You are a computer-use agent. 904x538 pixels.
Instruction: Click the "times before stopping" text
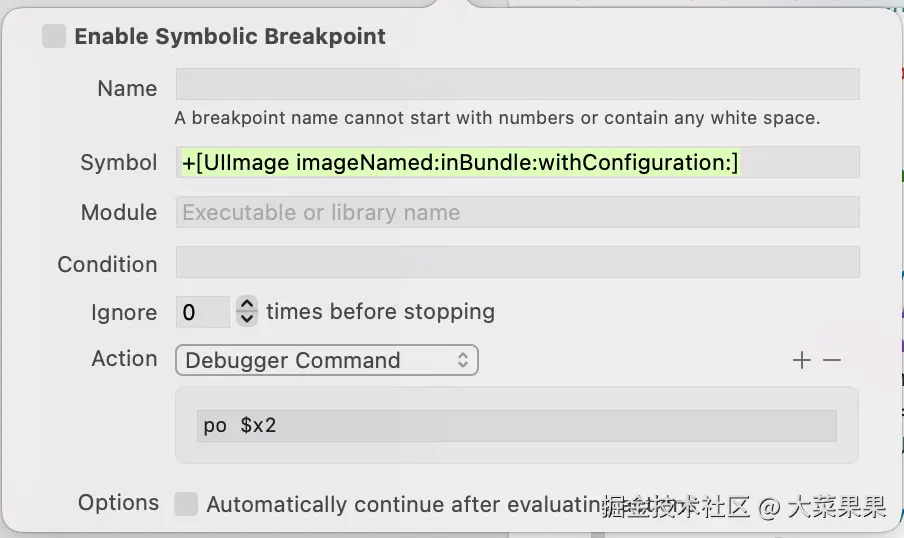coord(380,311)
